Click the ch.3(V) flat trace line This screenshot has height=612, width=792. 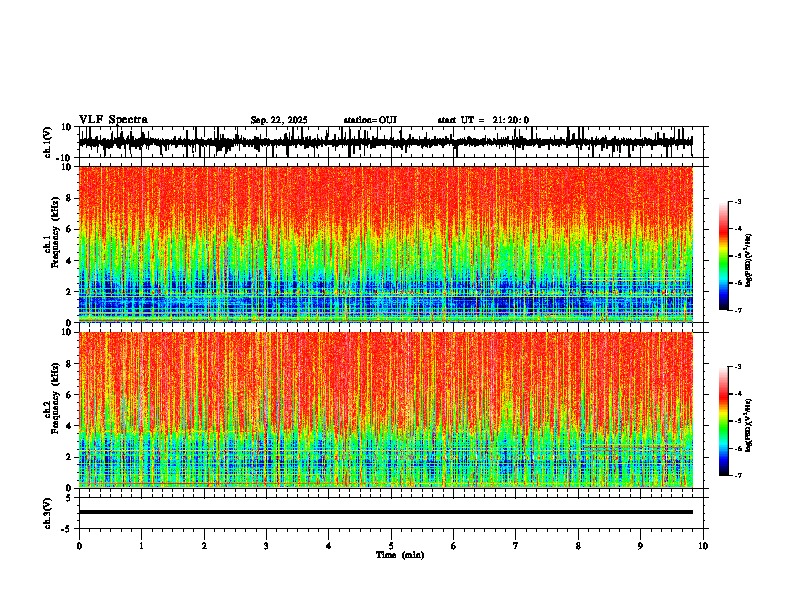386,512
